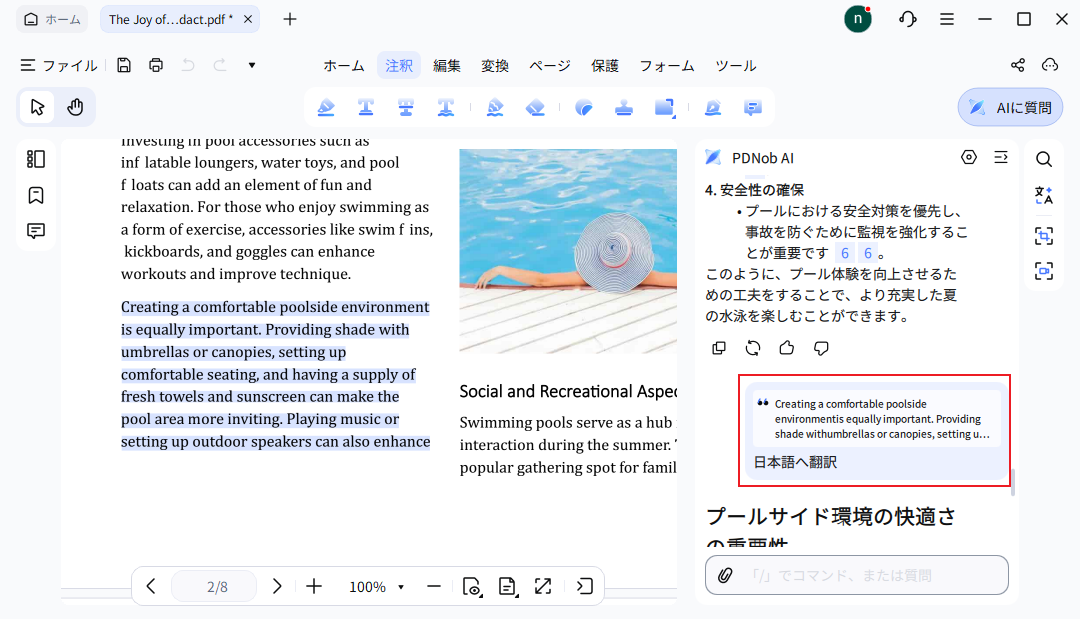This screenshot has height=619, width=1080.
Task: Add a sticky note comment
Action: (x=752, y=106)
